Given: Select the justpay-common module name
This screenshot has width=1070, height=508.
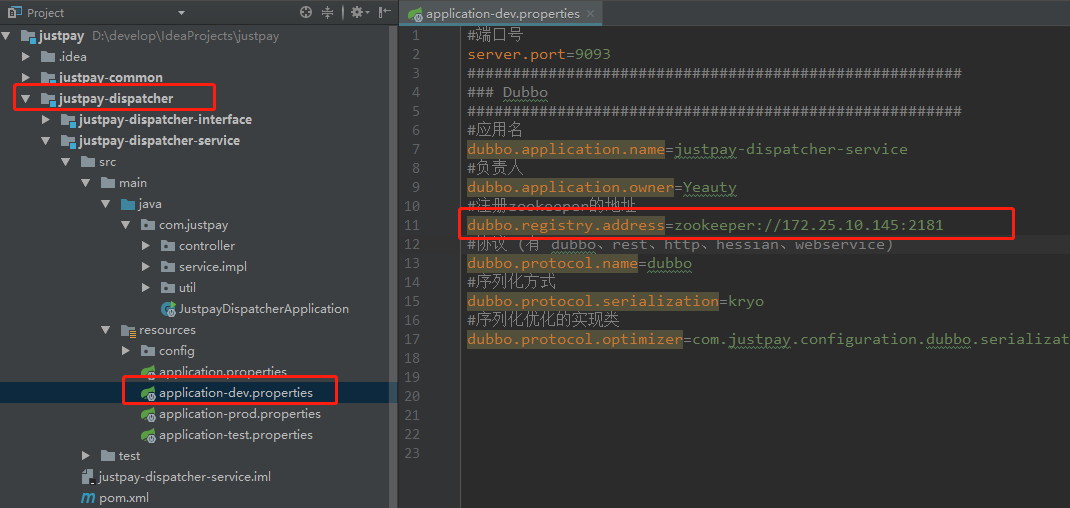Looking at the screenshot, I should click(x=111, y=78).
